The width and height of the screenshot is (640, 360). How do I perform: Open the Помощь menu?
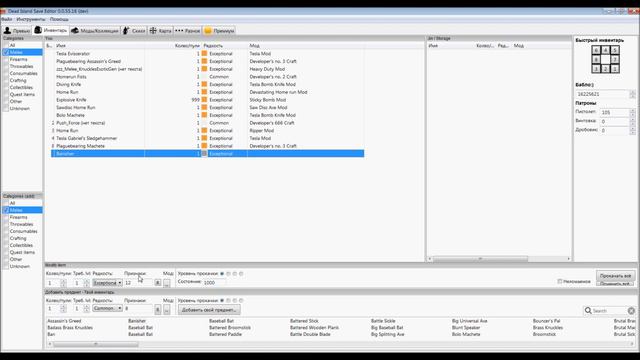click(59, 19)
